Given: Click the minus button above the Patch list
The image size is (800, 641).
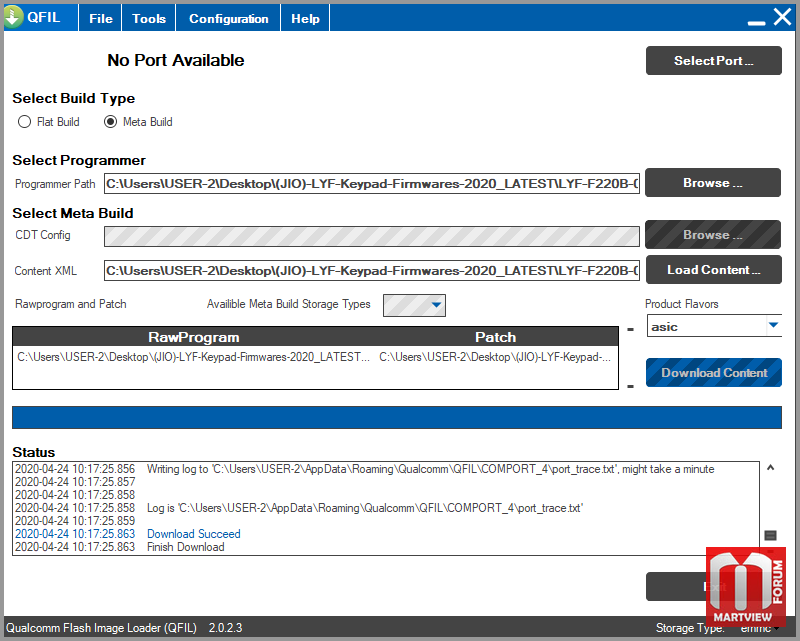Looking at the screenshot, I should click(x=631, y=330).
